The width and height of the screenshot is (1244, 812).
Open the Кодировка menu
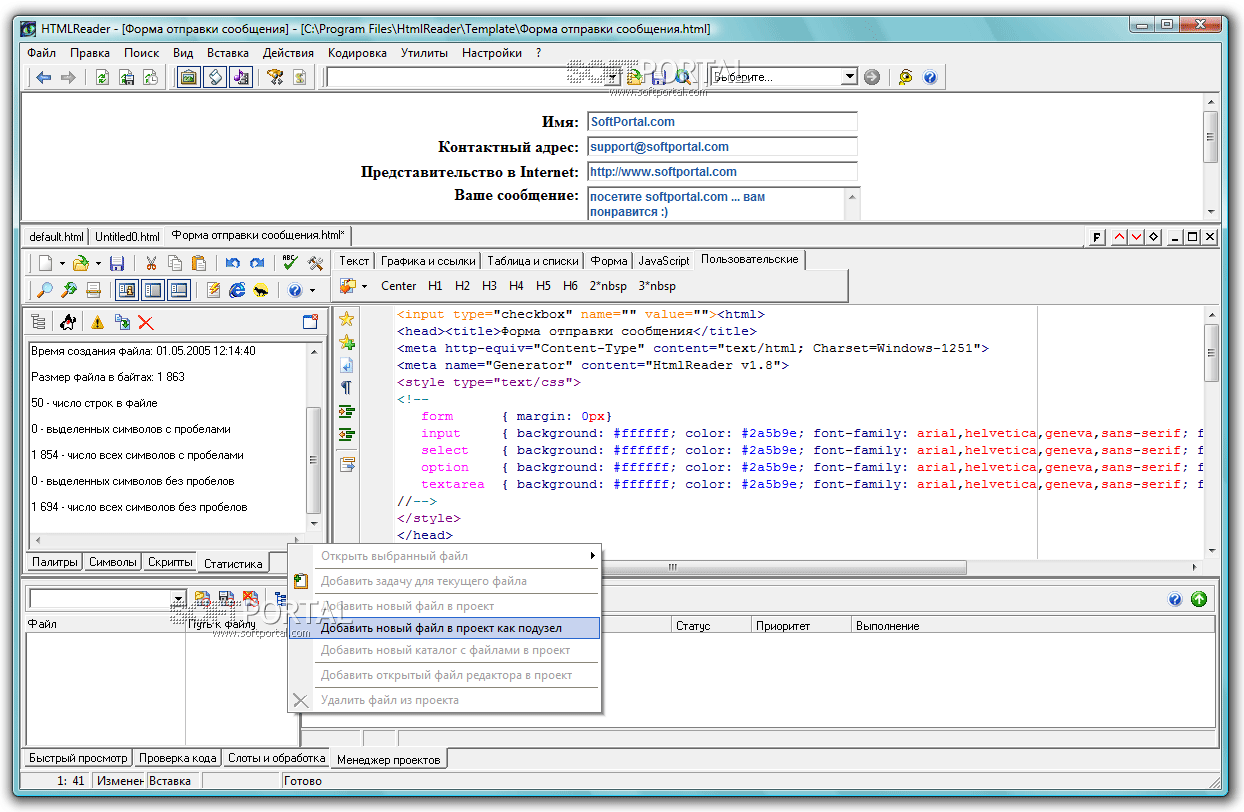click(x=357, y=53)
